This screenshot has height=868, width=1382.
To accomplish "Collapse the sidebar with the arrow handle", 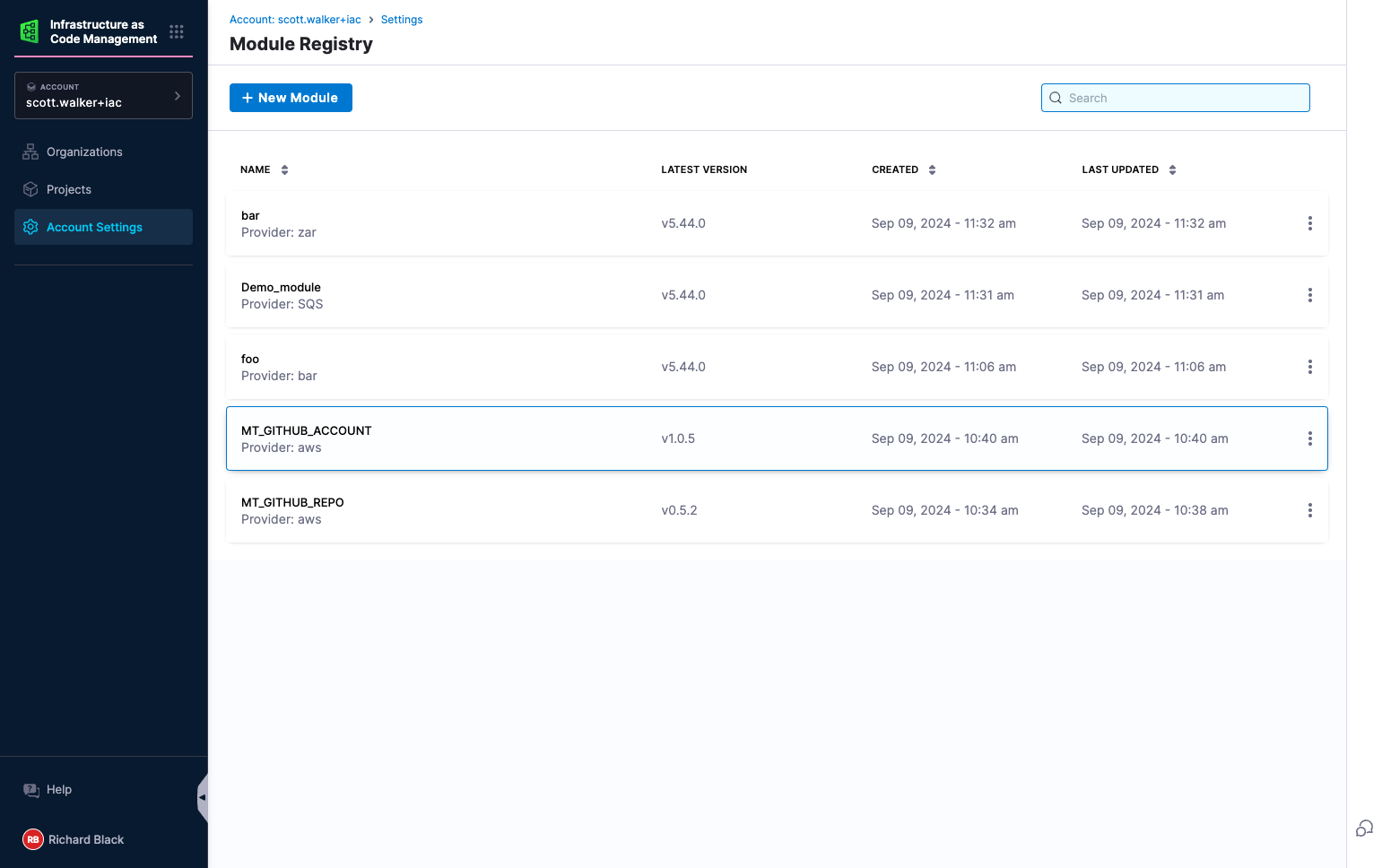I will point(203,797).
